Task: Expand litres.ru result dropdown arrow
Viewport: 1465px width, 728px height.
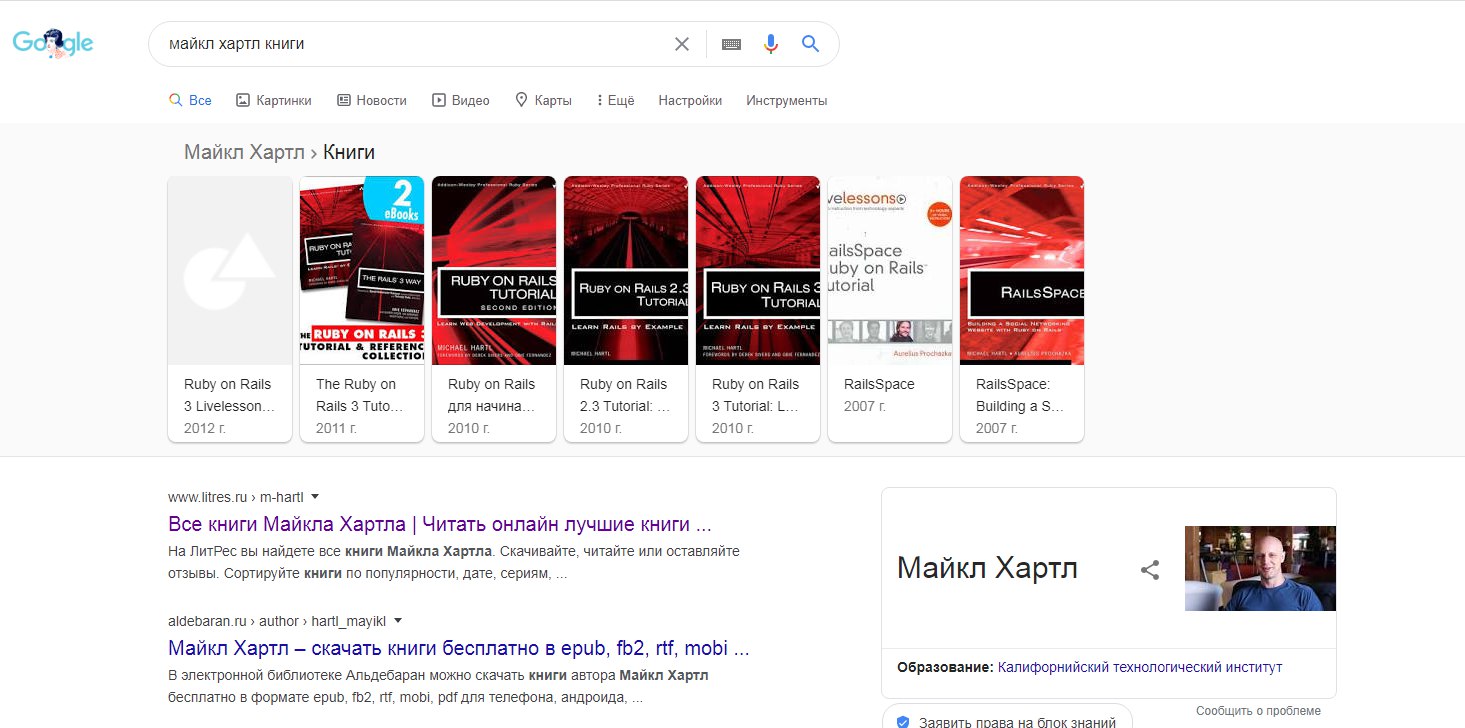Action: [315, 496]
